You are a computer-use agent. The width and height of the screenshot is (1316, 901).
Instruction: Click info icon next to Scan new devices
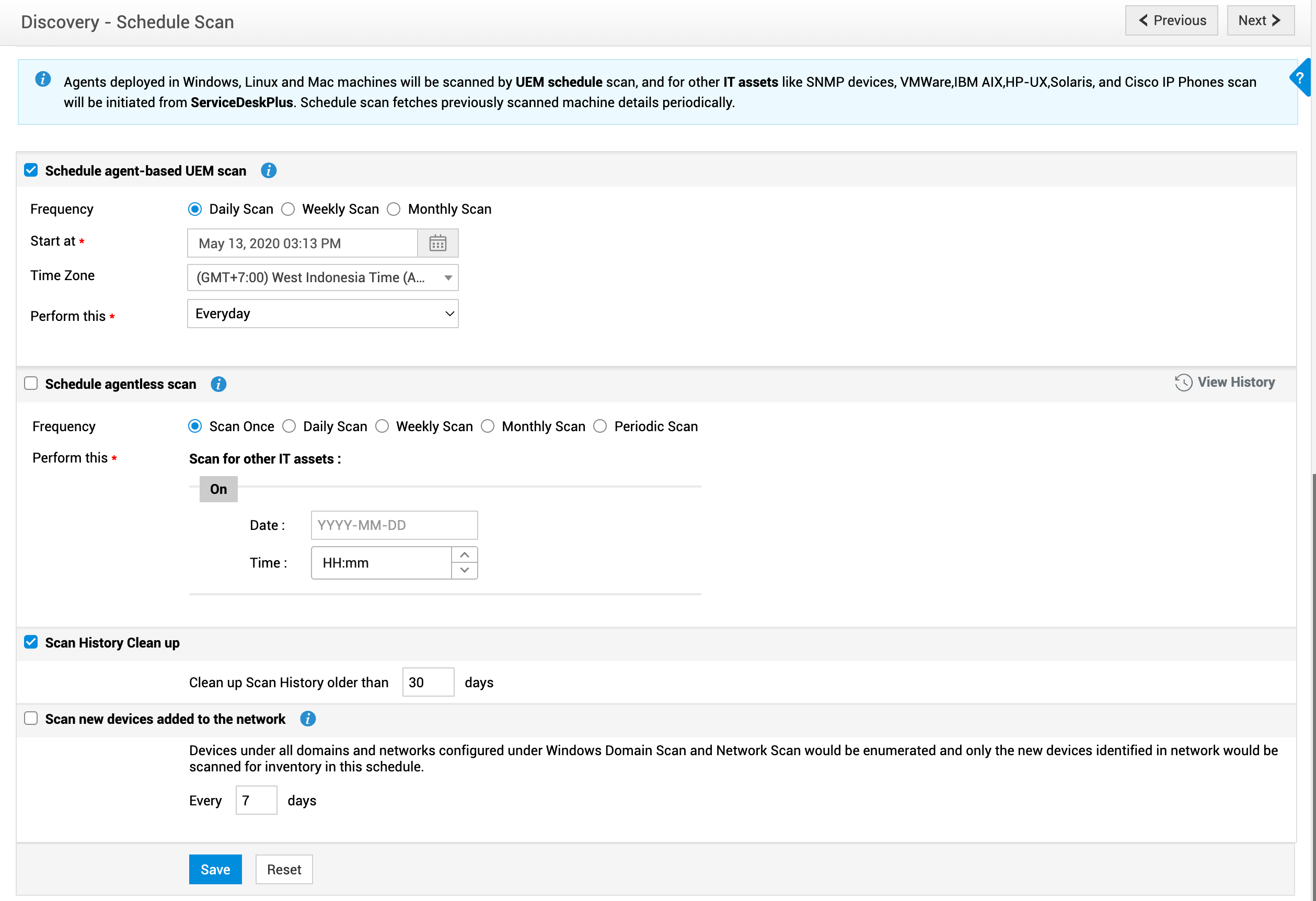click(307, 719)
